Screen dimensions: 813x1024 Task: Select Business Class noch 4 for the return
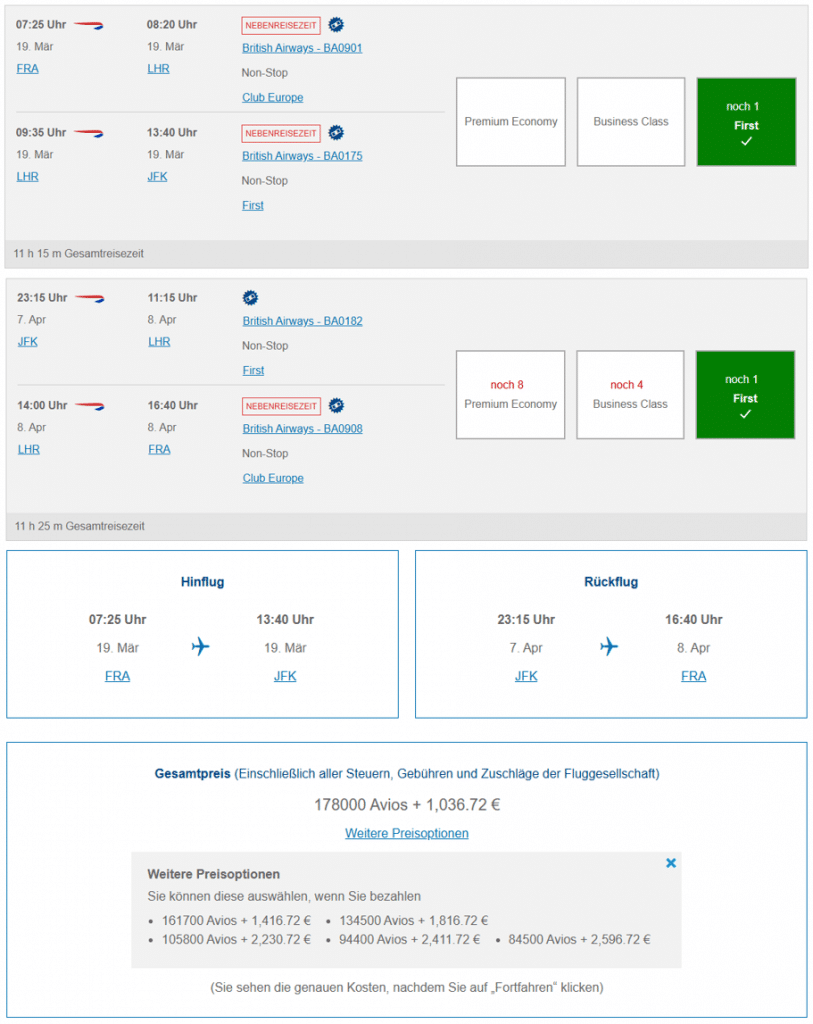pyautogui.click(x=629, y=394)
